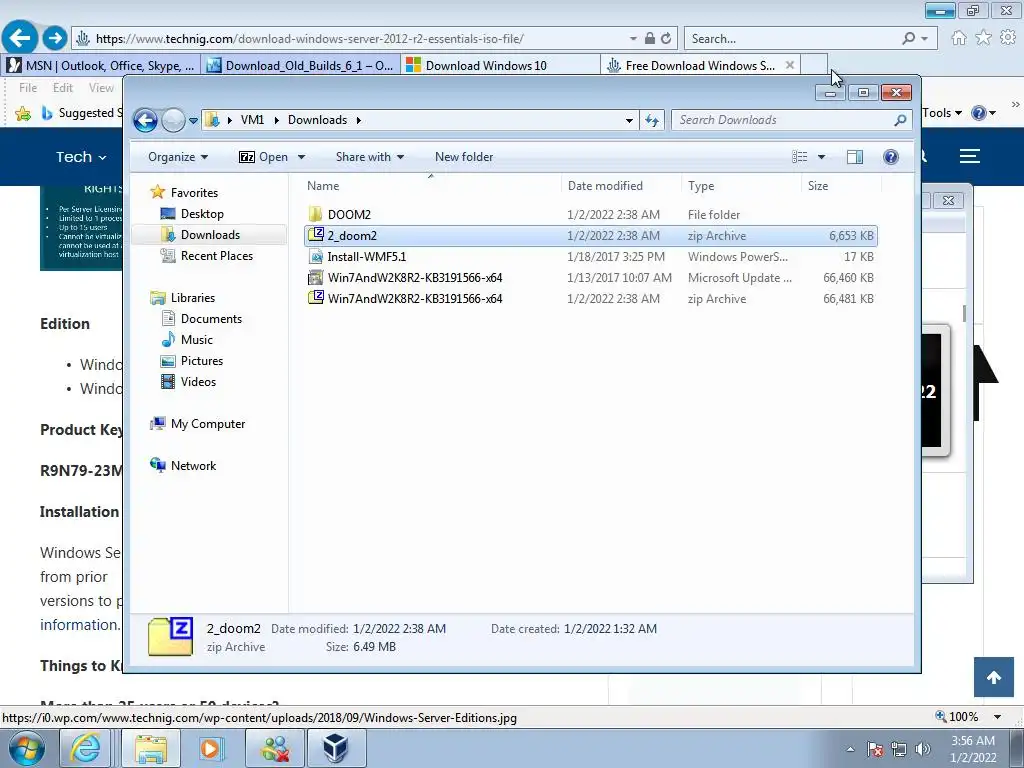Select the Install-WMF5.1 PowerShell script icon
Viewport: 1024px width, 768px height.
[x=315, y=257]
